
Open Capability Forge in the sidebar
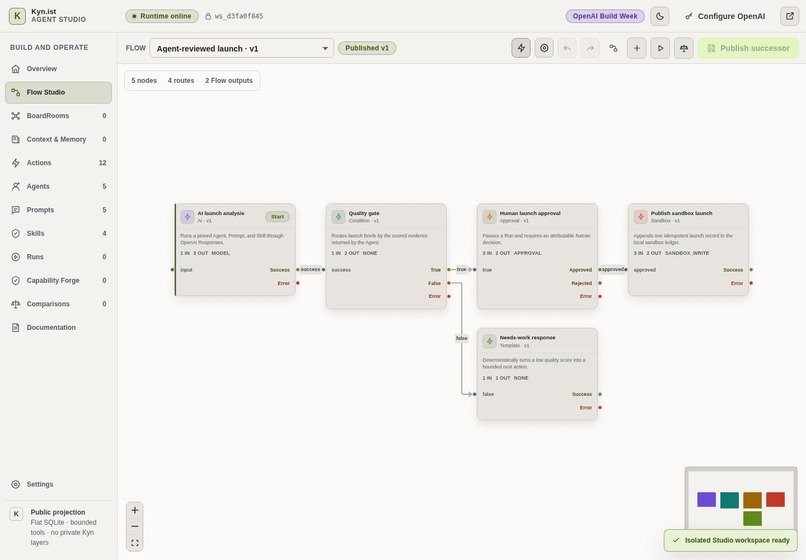[x=58, y=280]
